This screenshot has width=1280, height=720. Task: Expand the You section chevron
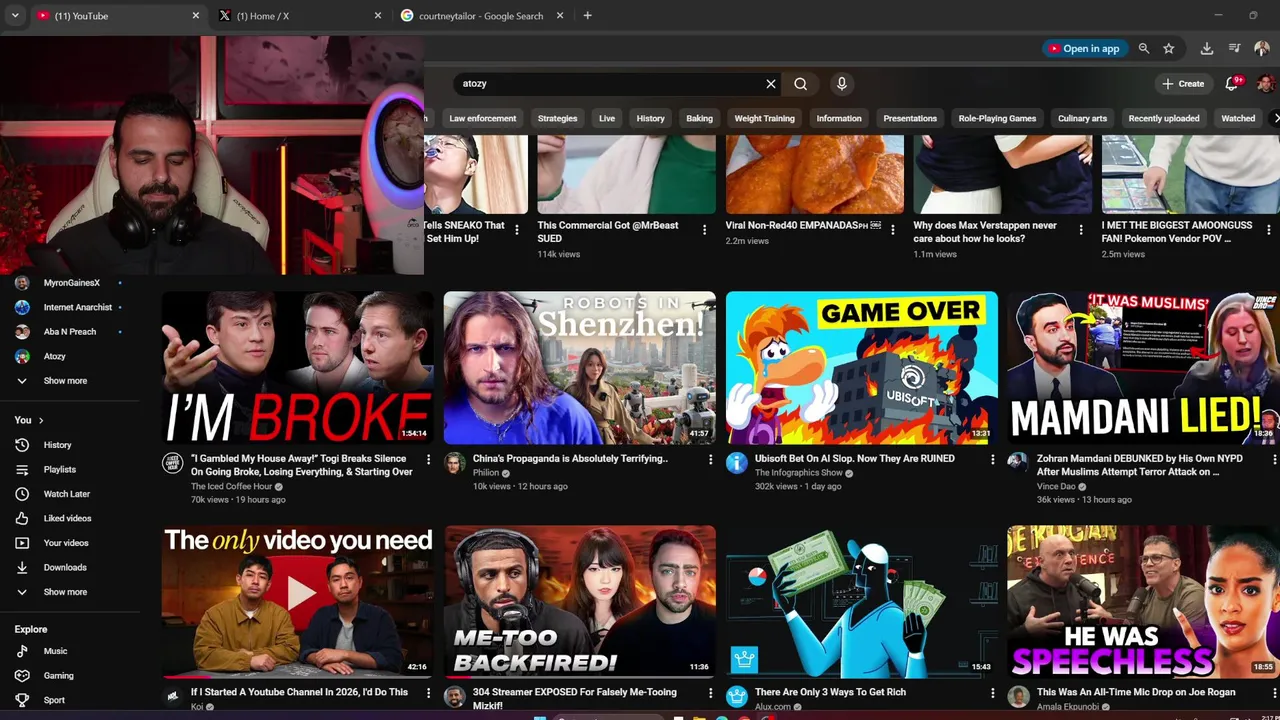click(41, 420)
